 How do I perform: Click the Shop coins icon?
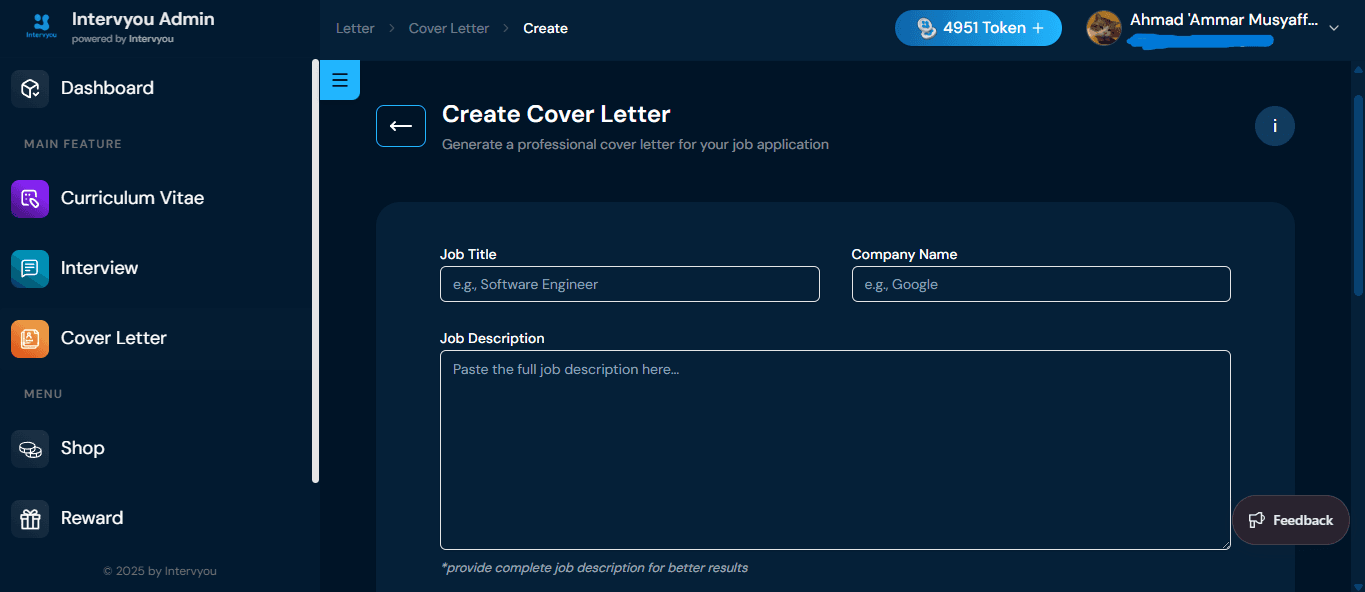(30, 448)
